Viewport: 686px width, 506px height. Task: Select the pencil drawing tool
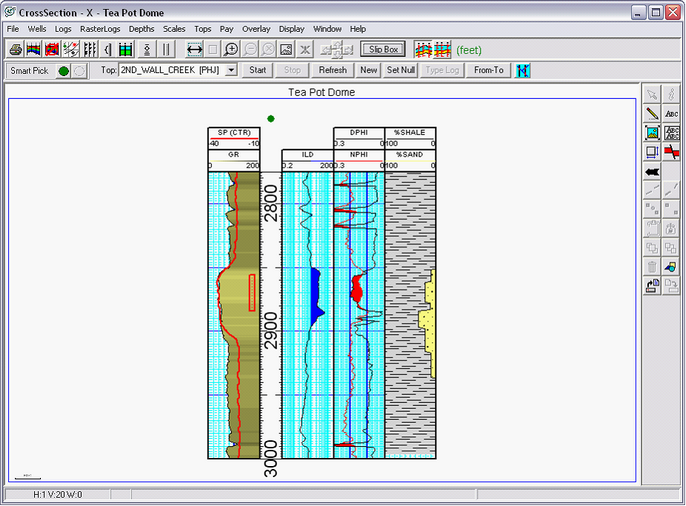click(652, 114)
